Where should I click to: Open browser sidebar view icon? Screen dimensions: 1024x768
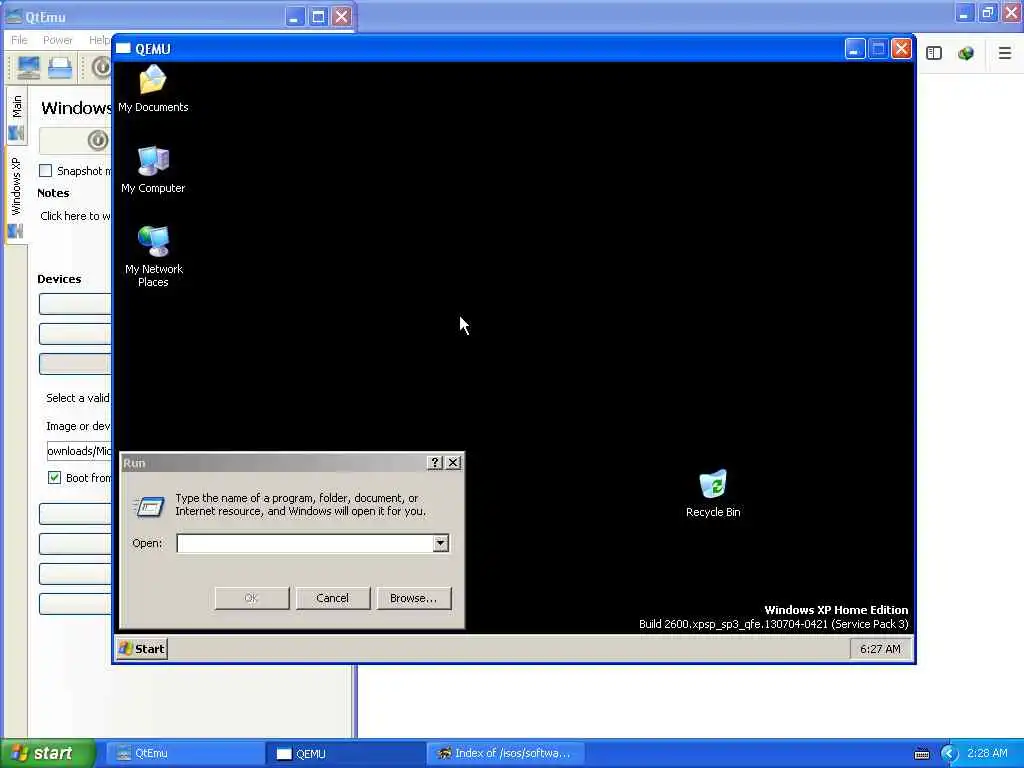[934, 53]
